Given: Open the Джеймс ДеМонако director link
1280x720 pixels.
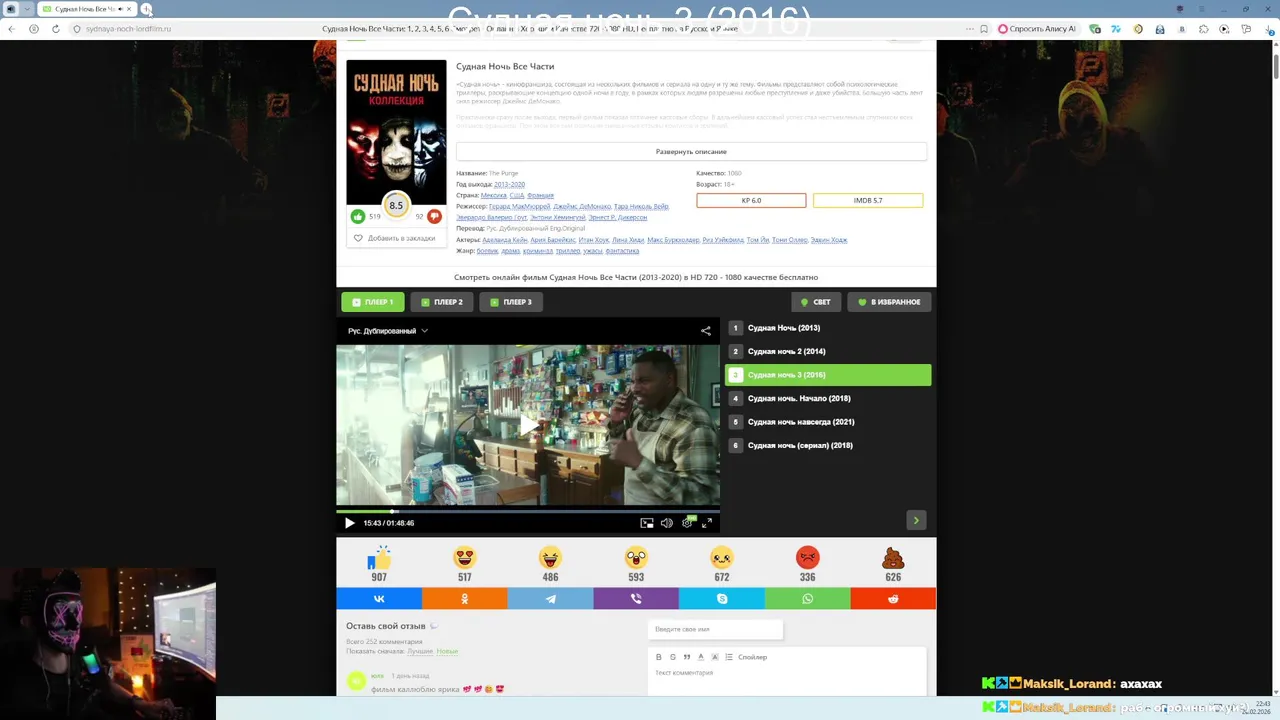Looking at the screenshot, I should tap(582, 206).
